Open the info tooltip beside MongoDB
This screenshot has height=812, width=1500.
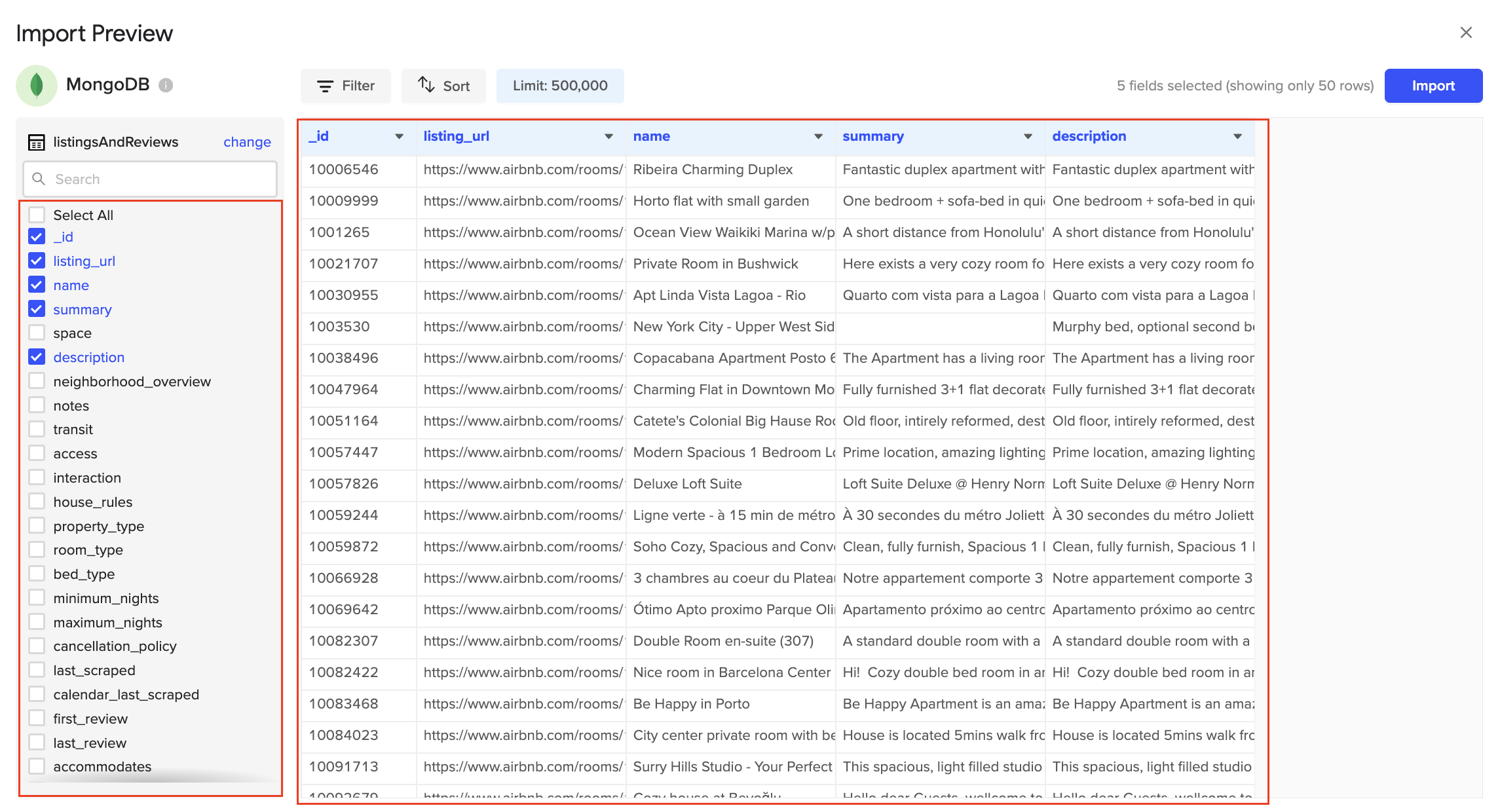(x=166, y=84)
